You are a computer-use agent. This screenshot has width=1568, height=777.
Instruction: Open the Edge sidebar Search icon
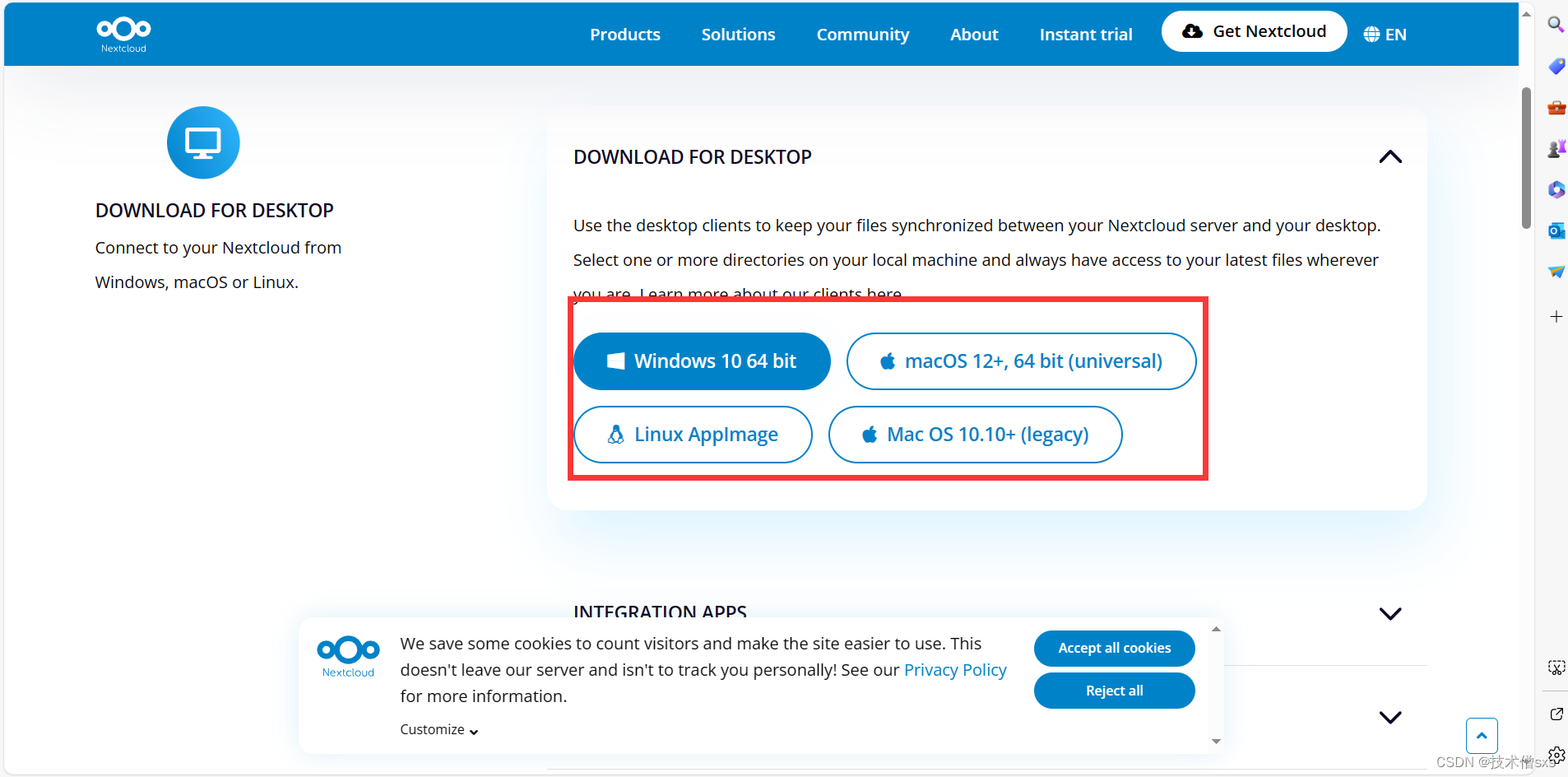1556,24
